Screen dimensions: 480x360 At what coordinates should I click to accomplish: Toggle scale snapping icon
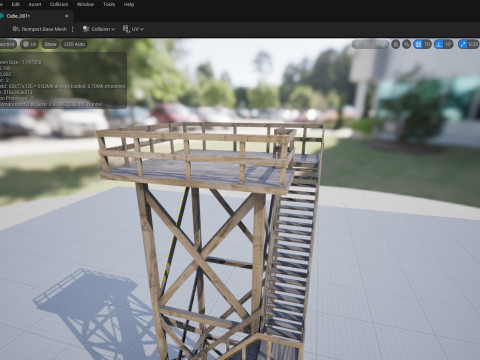pyautogui.click(x=463, y=44)
